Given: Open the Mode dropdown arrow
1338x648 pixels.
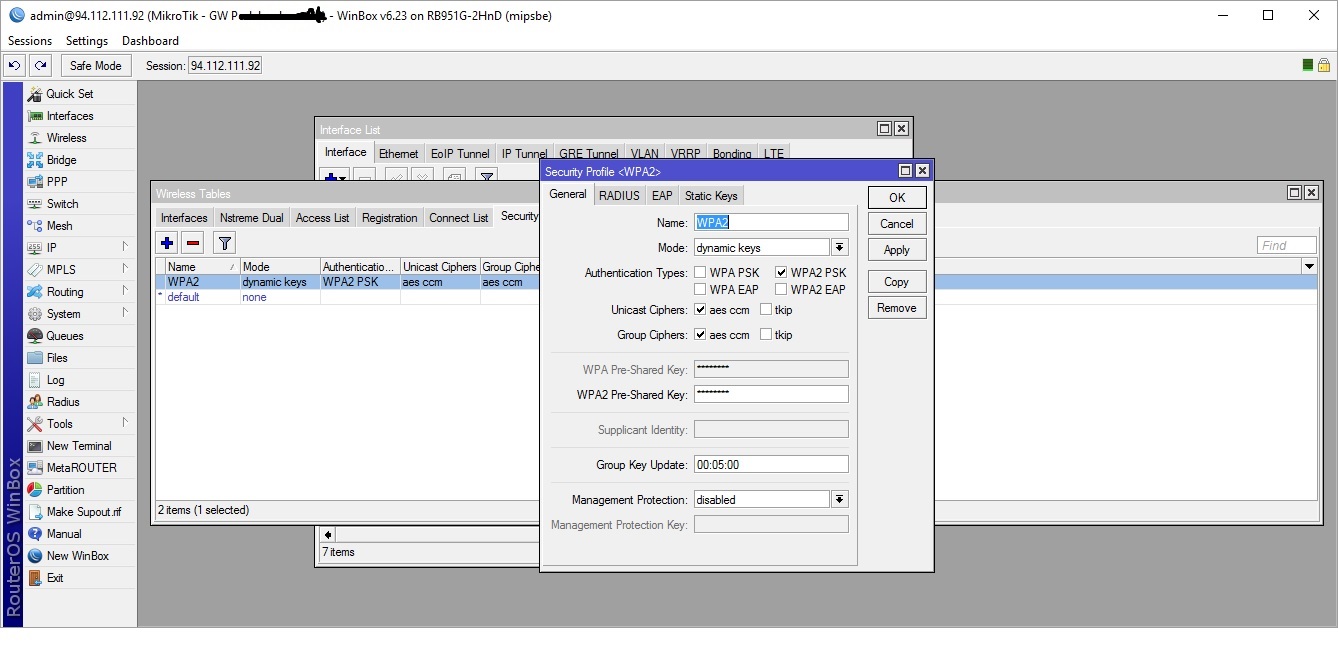Looking at the screenshot, I should [x=840, y=247].
